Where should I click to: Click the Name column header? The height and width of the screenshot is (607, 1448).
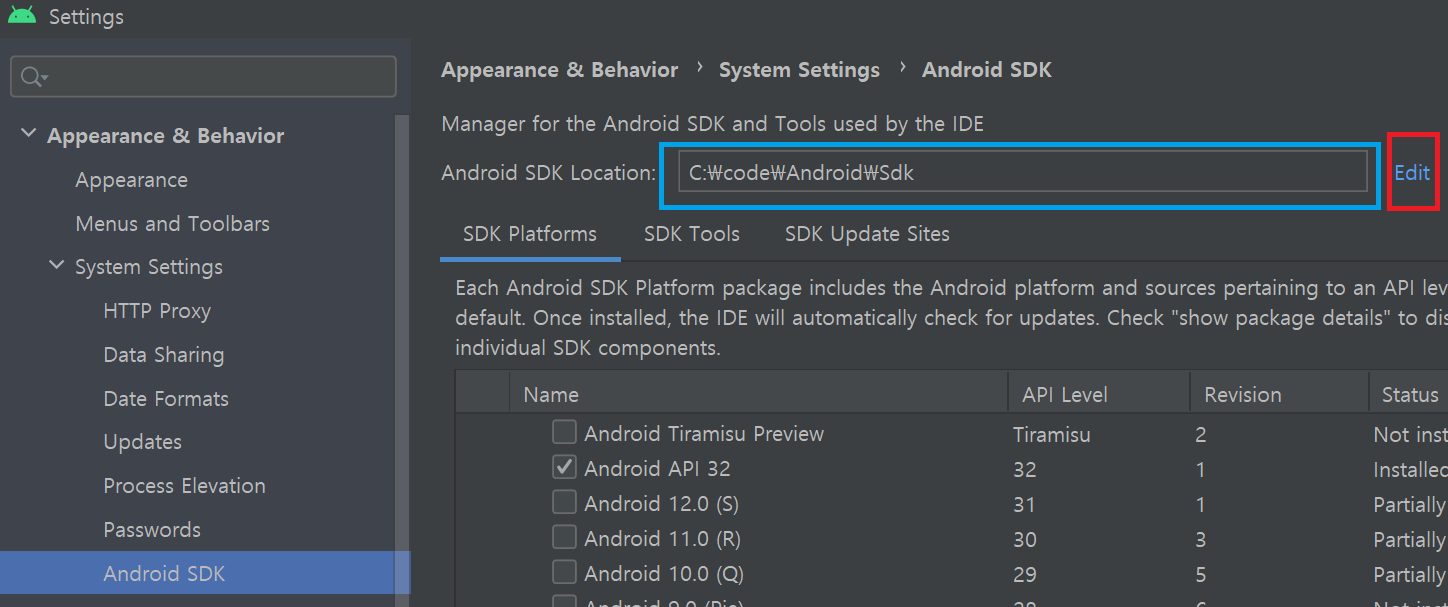tap(759, 394)
